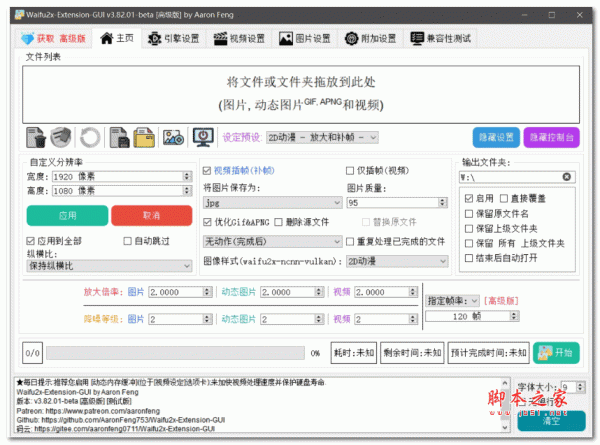Screen dimensions: 600x445
Task: Switch to the 主页 home tab
Action: pyautogui.click(x=117, y=38)
